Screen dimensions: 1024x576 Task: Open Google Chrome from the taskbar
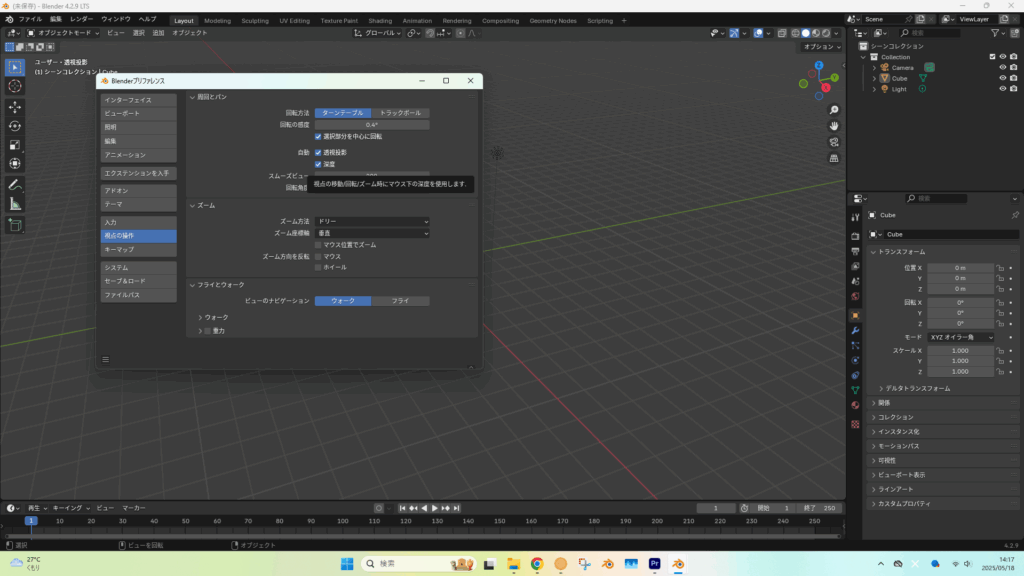tap(537, 564)
